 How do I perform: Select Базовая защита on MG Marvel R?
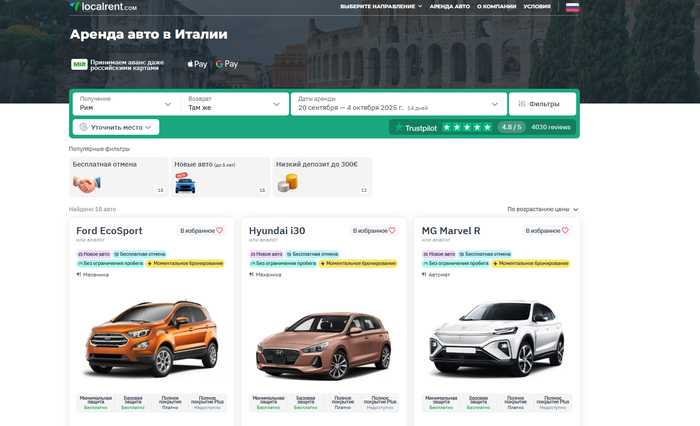[x=479, y=402]
